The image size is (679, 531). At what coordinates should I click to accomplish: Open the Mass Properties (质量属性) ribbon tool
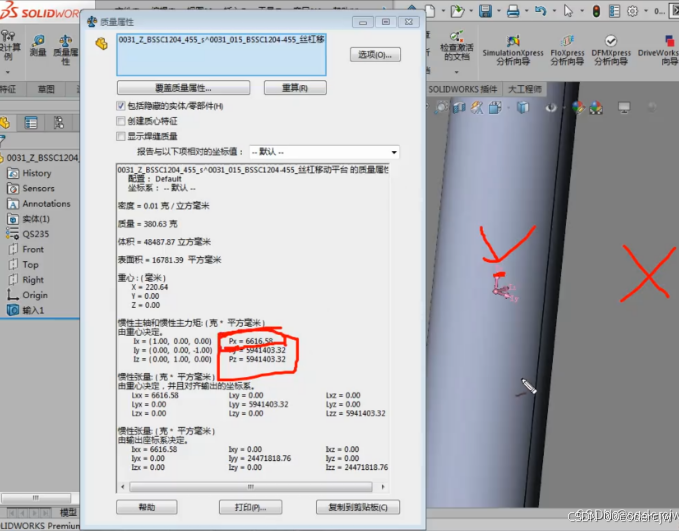pos(65,50)
